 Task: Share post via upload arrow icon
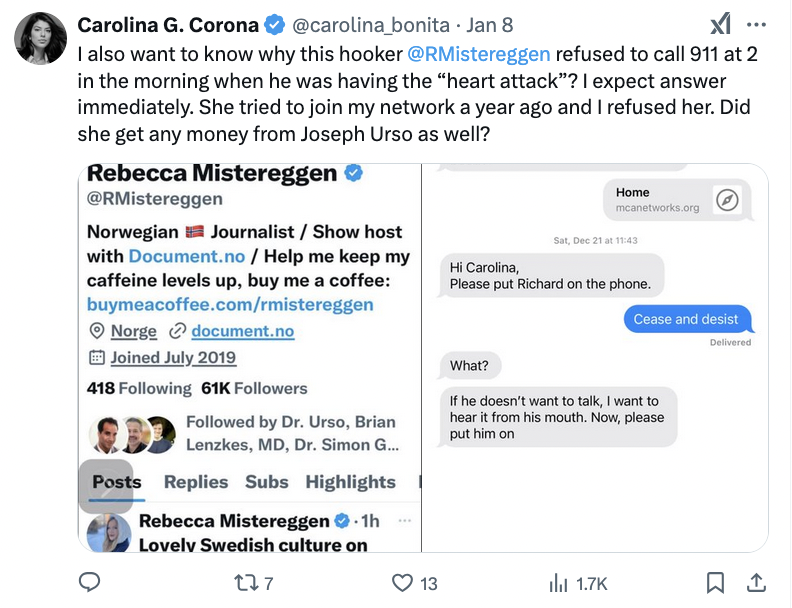(757, 582)
